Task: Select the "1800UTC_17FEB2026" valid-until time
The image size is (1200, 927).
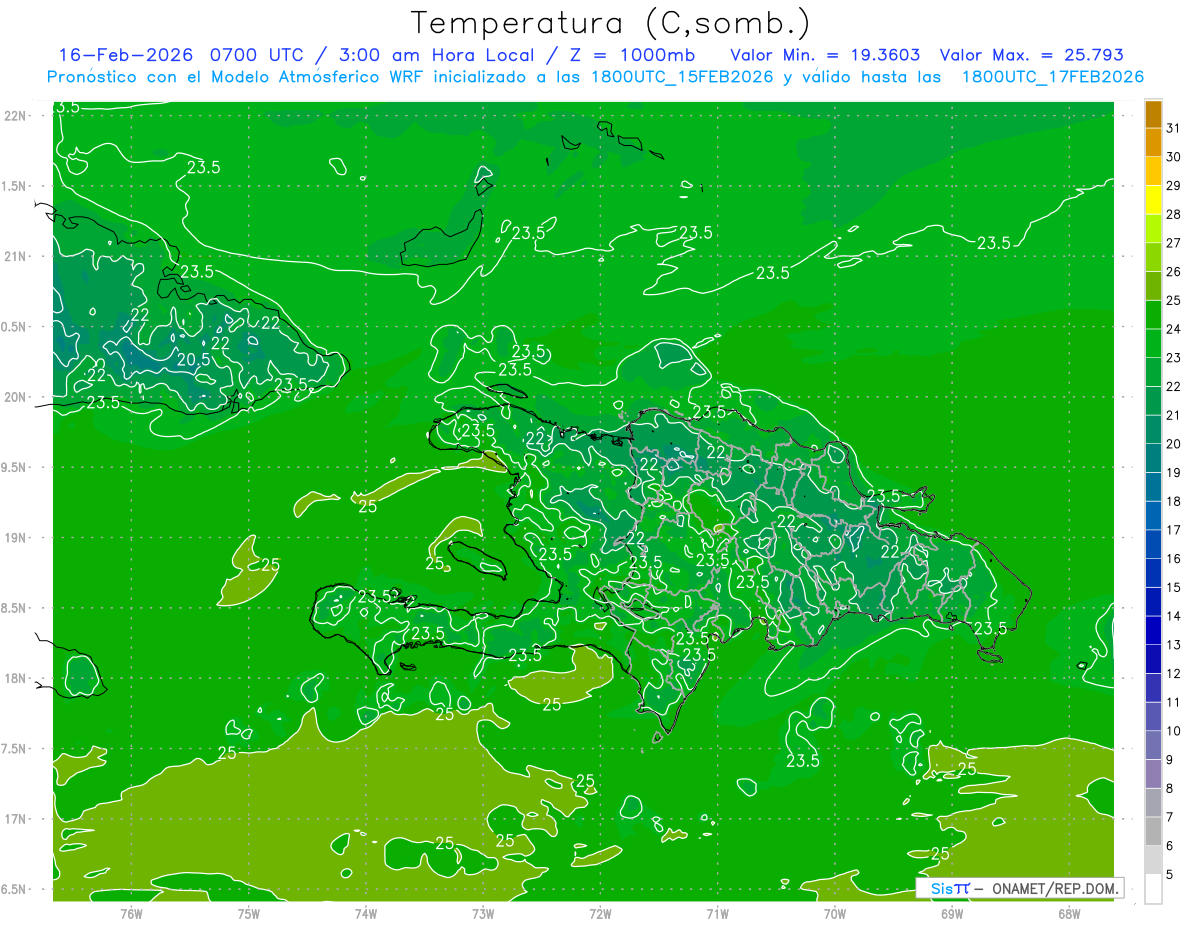Action: [1052, 77]
